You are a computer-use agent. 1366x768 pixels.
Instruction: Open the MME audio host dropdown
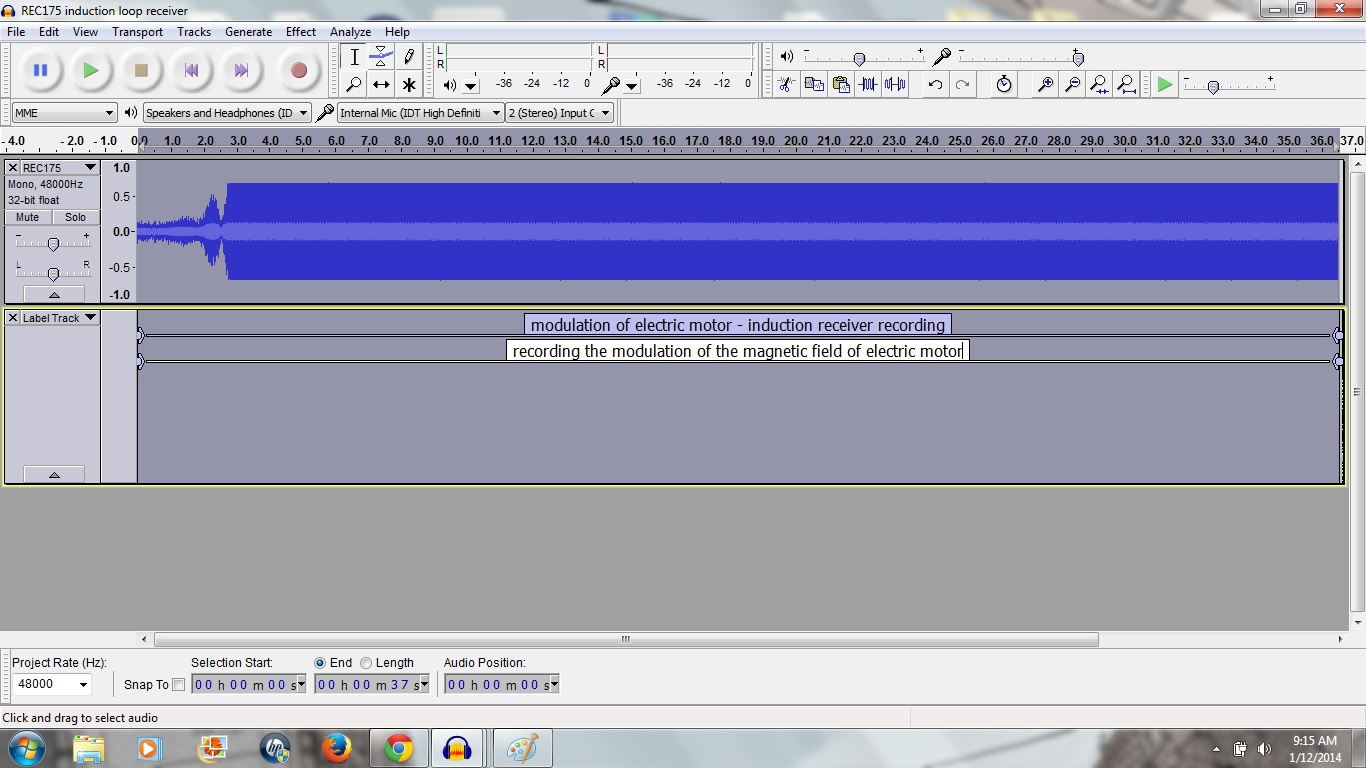pos(65,113)
